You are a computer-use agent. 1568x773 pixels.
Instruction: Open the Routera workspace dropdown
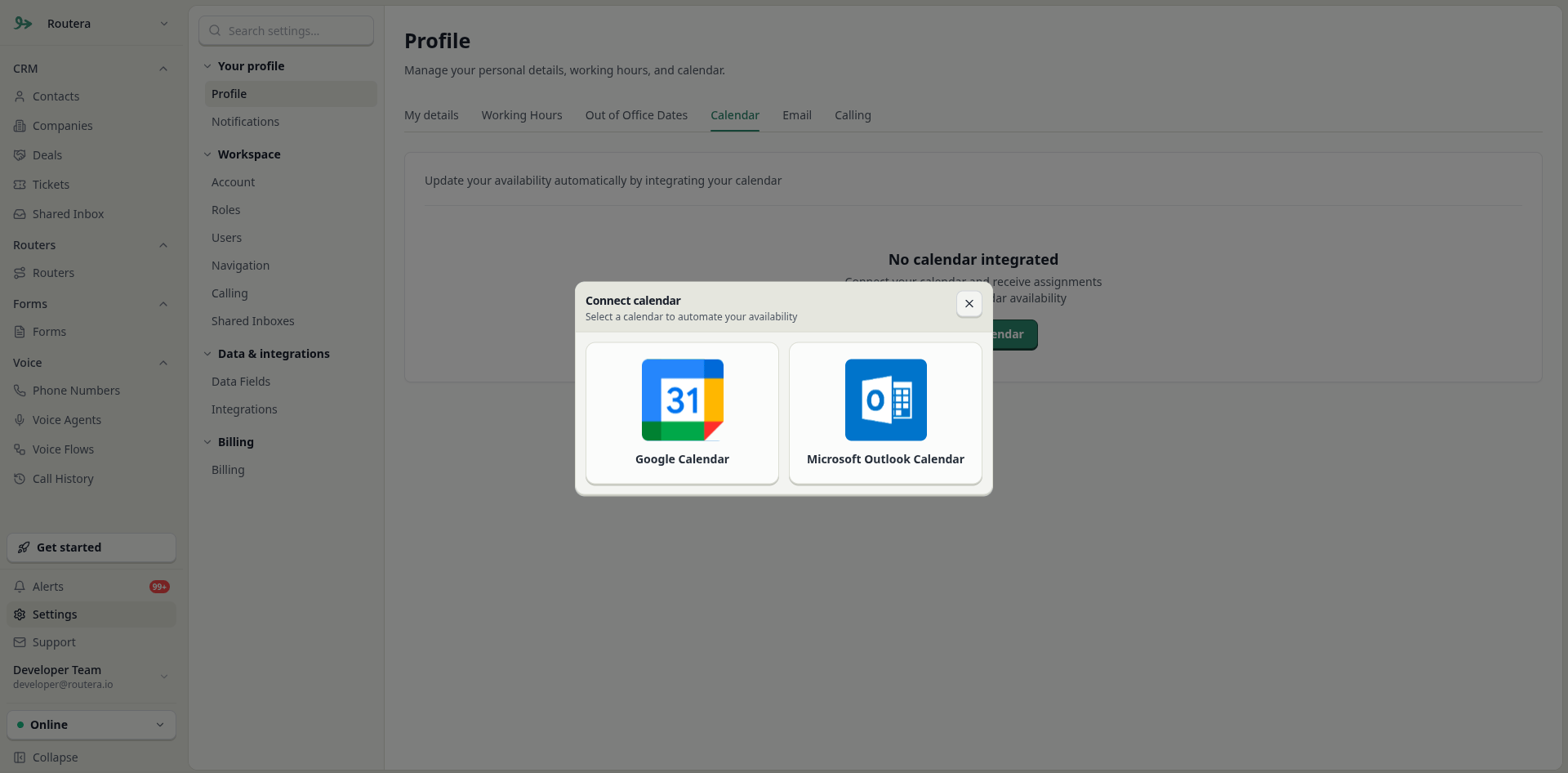tap(91, 24)
